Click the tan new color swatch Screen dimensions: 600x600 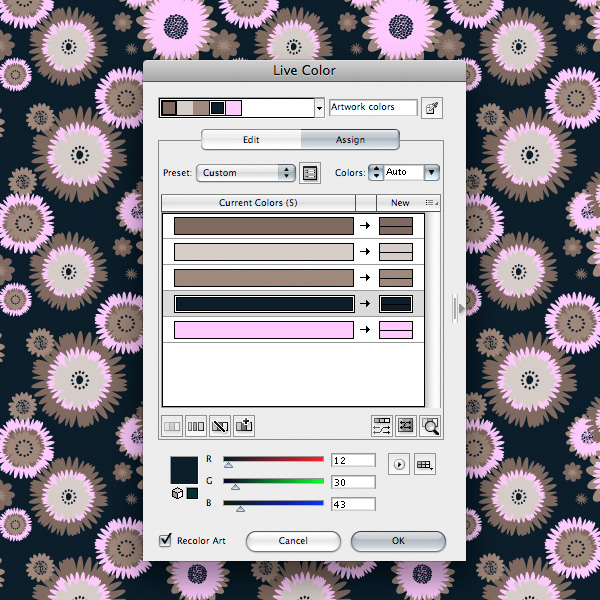(x=396, y=278)
